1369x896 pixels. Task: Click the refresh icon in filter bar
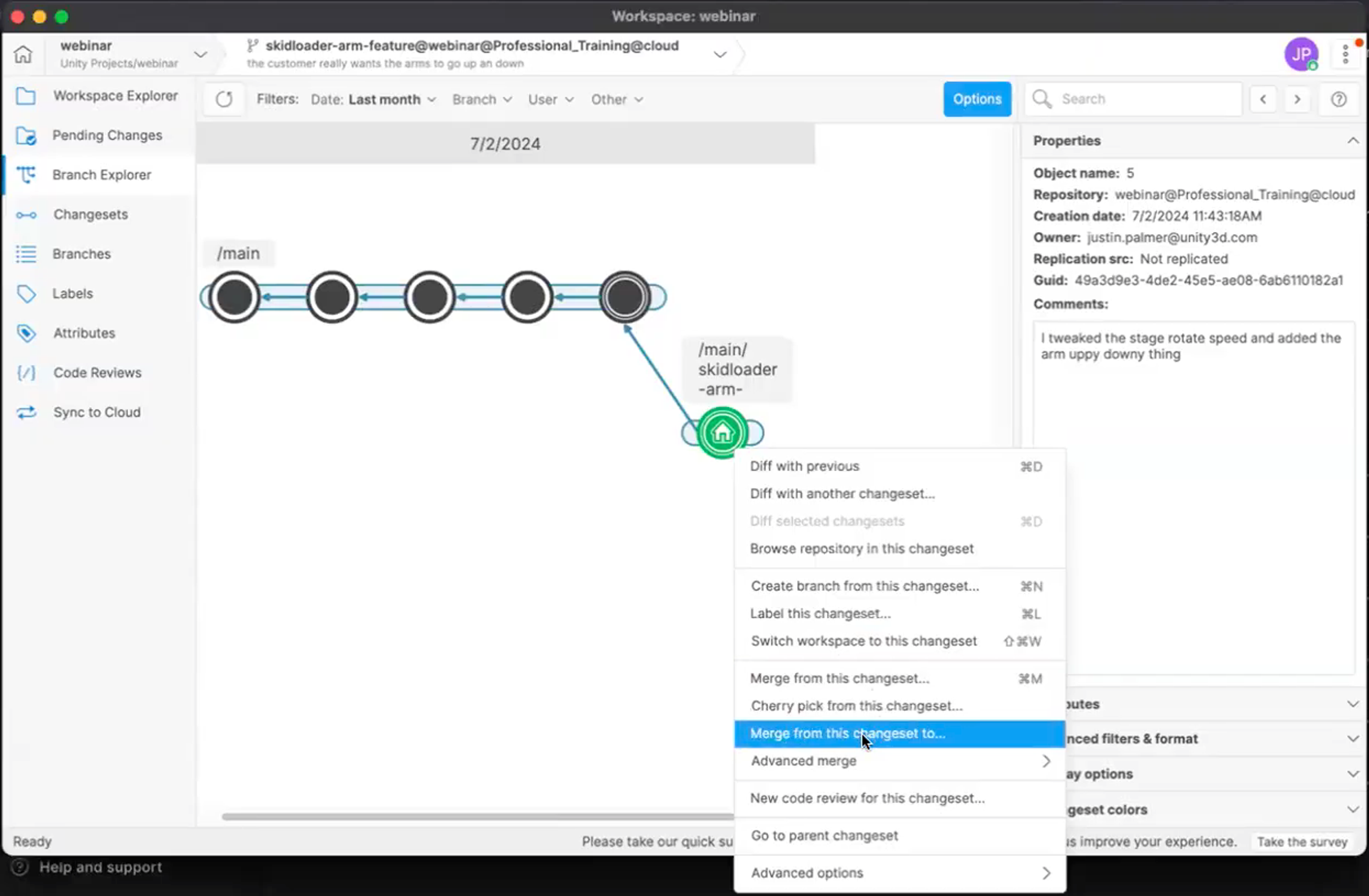pyautogui.click(x=224, y=99)
